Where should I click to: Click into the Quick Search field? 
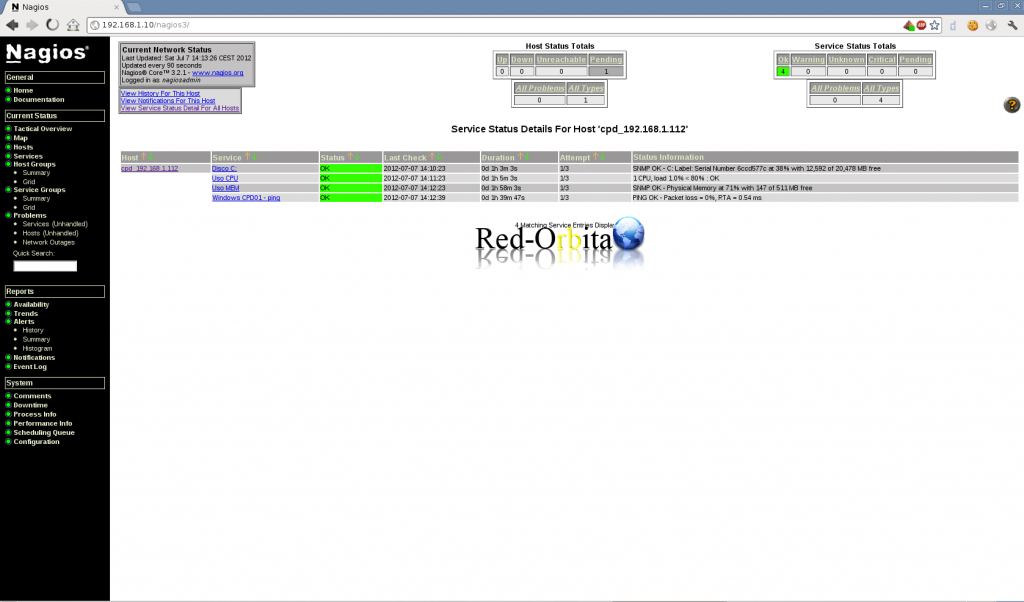coord(45,266)
